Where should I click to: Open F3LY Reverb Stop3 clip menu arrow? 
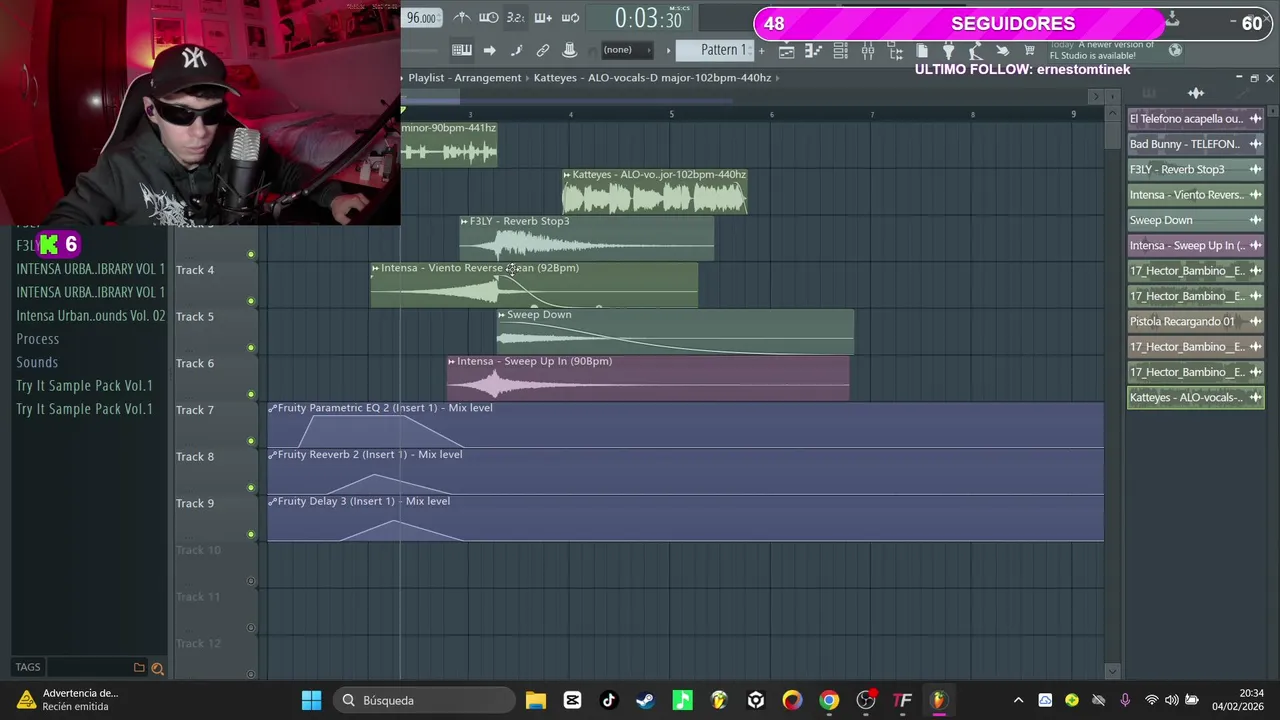click(464, 221)
